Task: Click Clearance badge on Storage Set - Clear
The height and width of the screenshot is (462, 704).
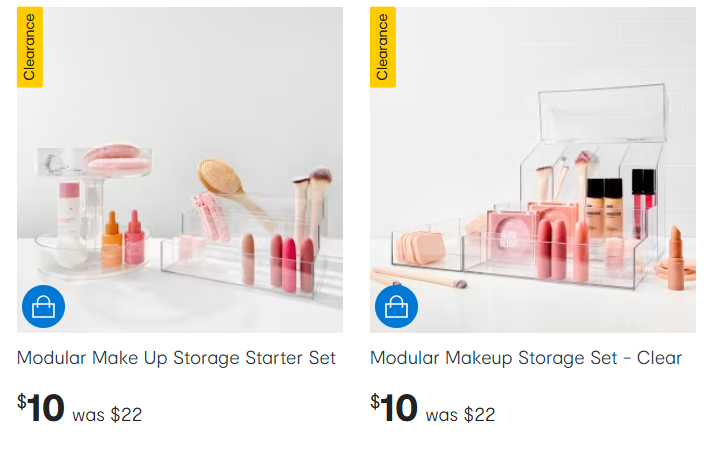Action: click(x=383, y=47)
